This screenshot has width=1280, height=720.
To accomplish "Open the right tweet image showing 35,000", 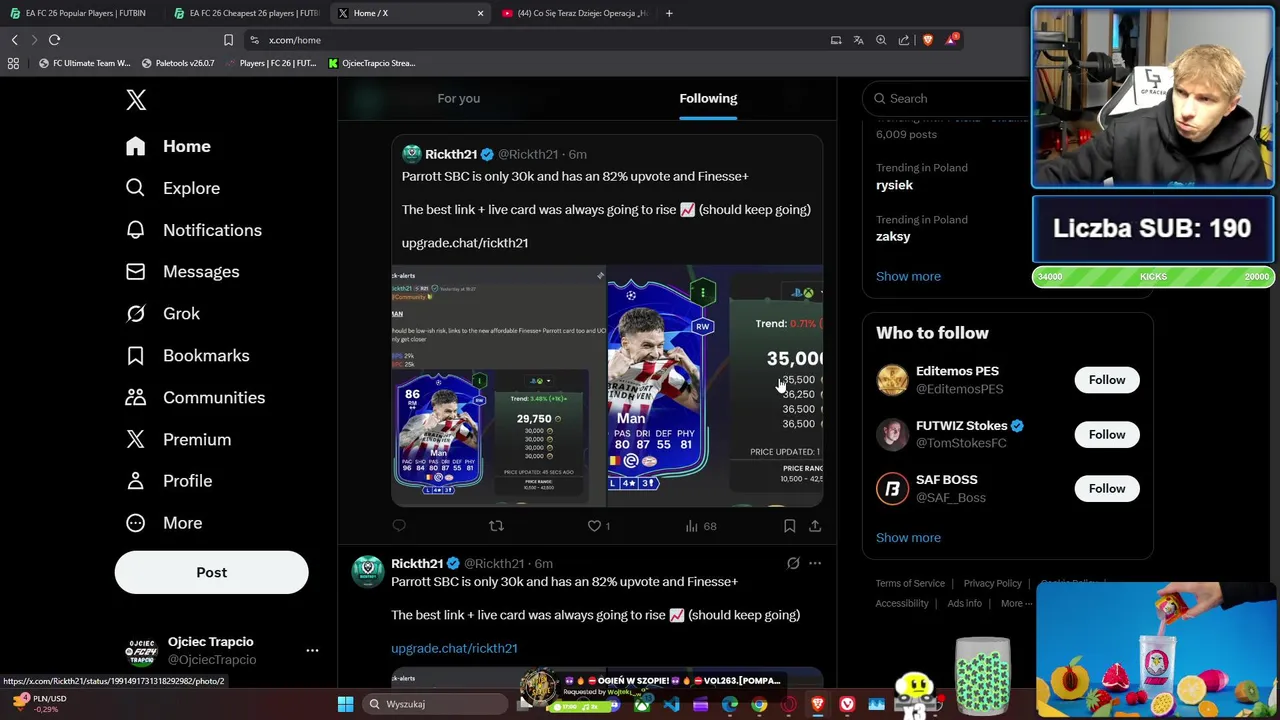I will tap(715, 386).
